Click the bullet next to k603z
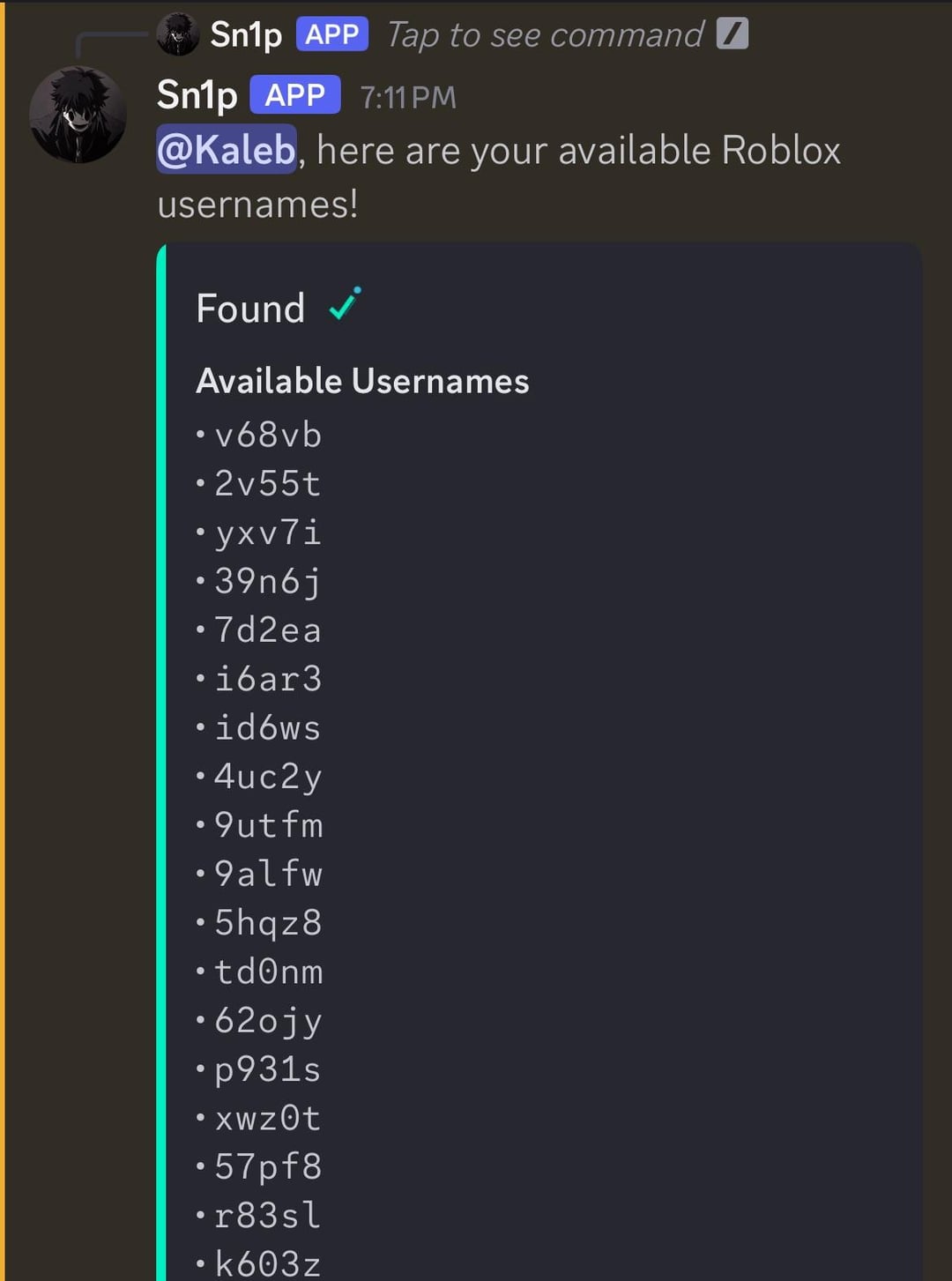952x1281 pixels. [x=201, y=1262]
